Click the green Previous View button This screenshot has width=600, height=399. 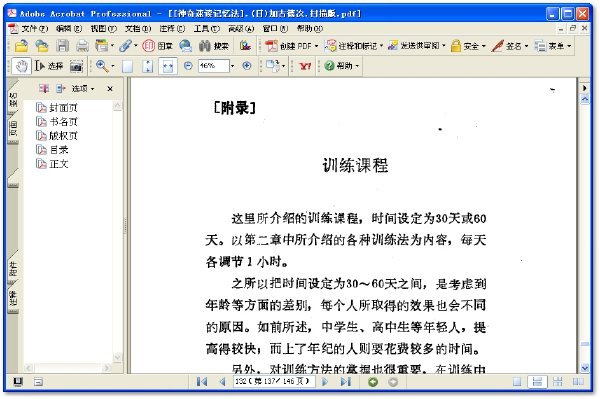[x=373, y=381]
